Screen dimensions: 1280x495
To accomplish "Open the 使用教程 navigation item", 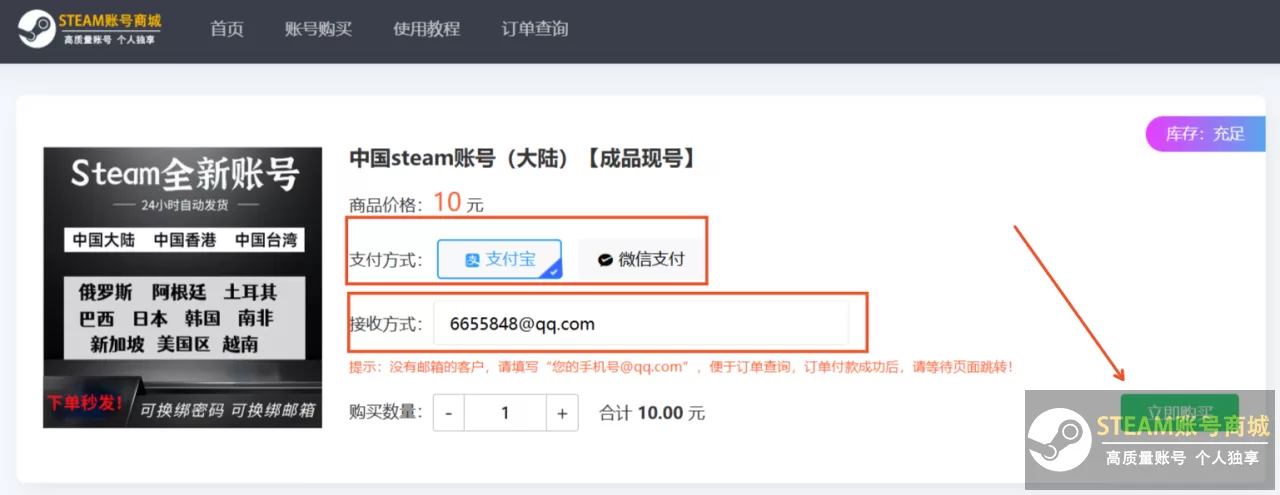I will 427,29.
